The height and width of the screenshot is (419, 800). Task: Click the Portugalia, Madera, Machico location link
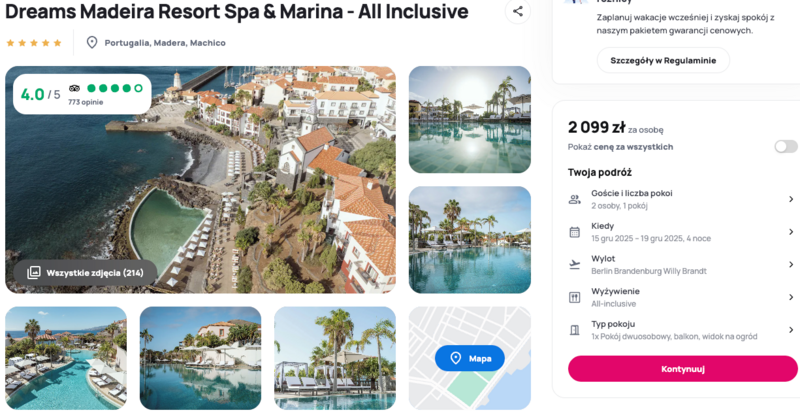pyautogui.click(x=165, y=43)
